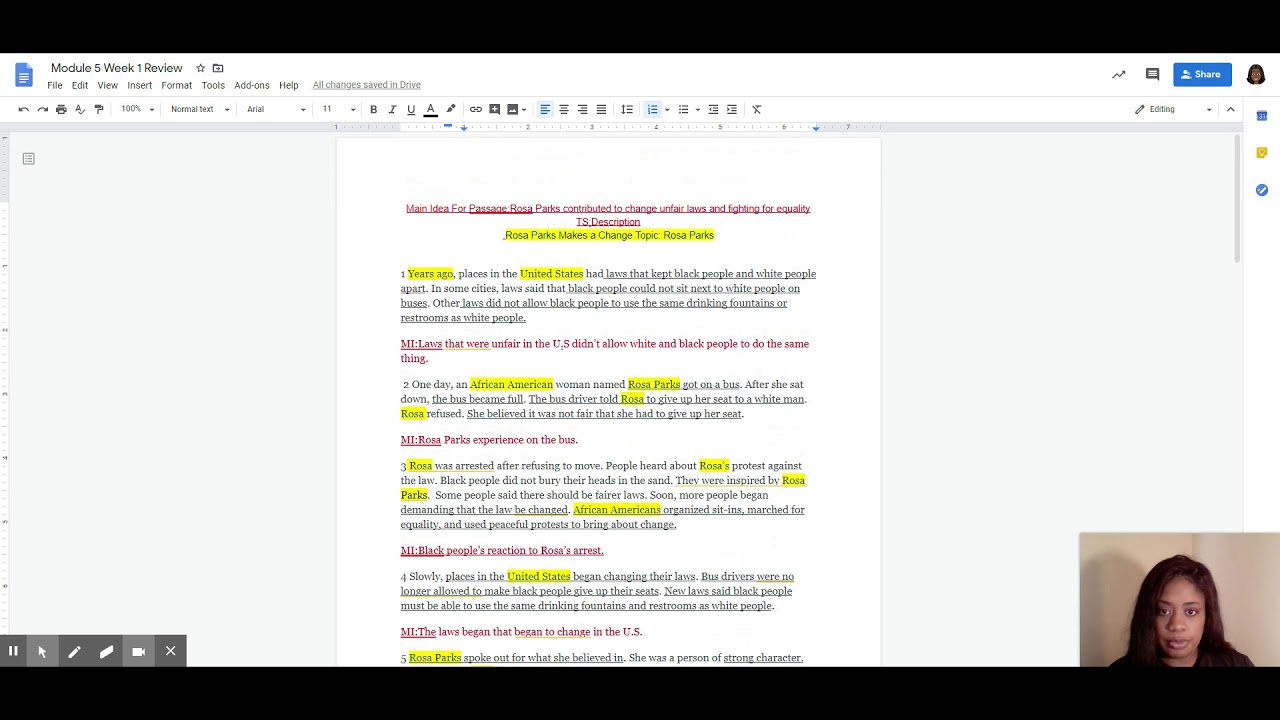Viewport: 1280px width, 720px height.
Task: Center align text
Action: click(564, 109)
